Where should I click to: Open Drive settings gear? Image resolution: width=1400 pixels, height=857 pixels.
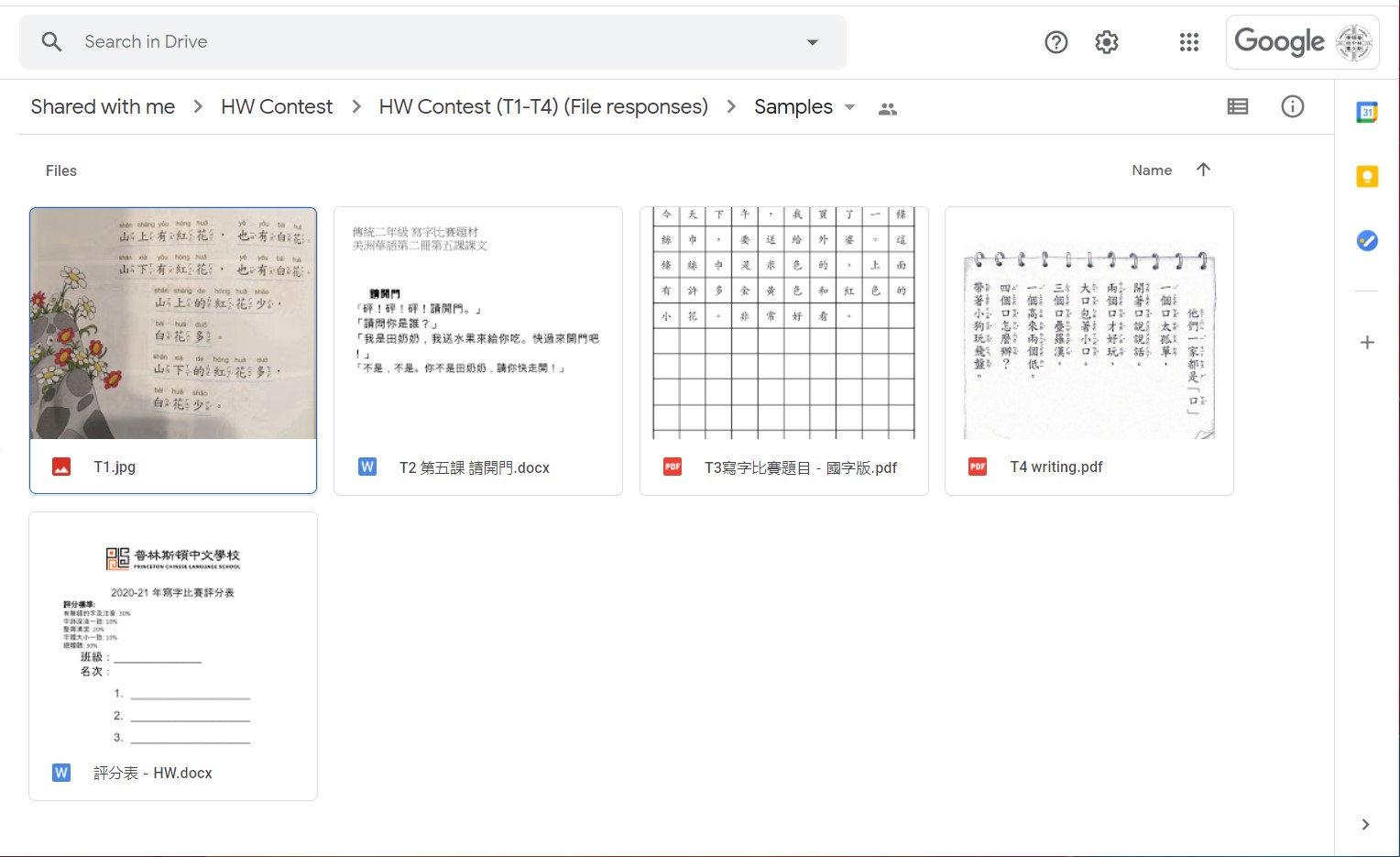1106,42
